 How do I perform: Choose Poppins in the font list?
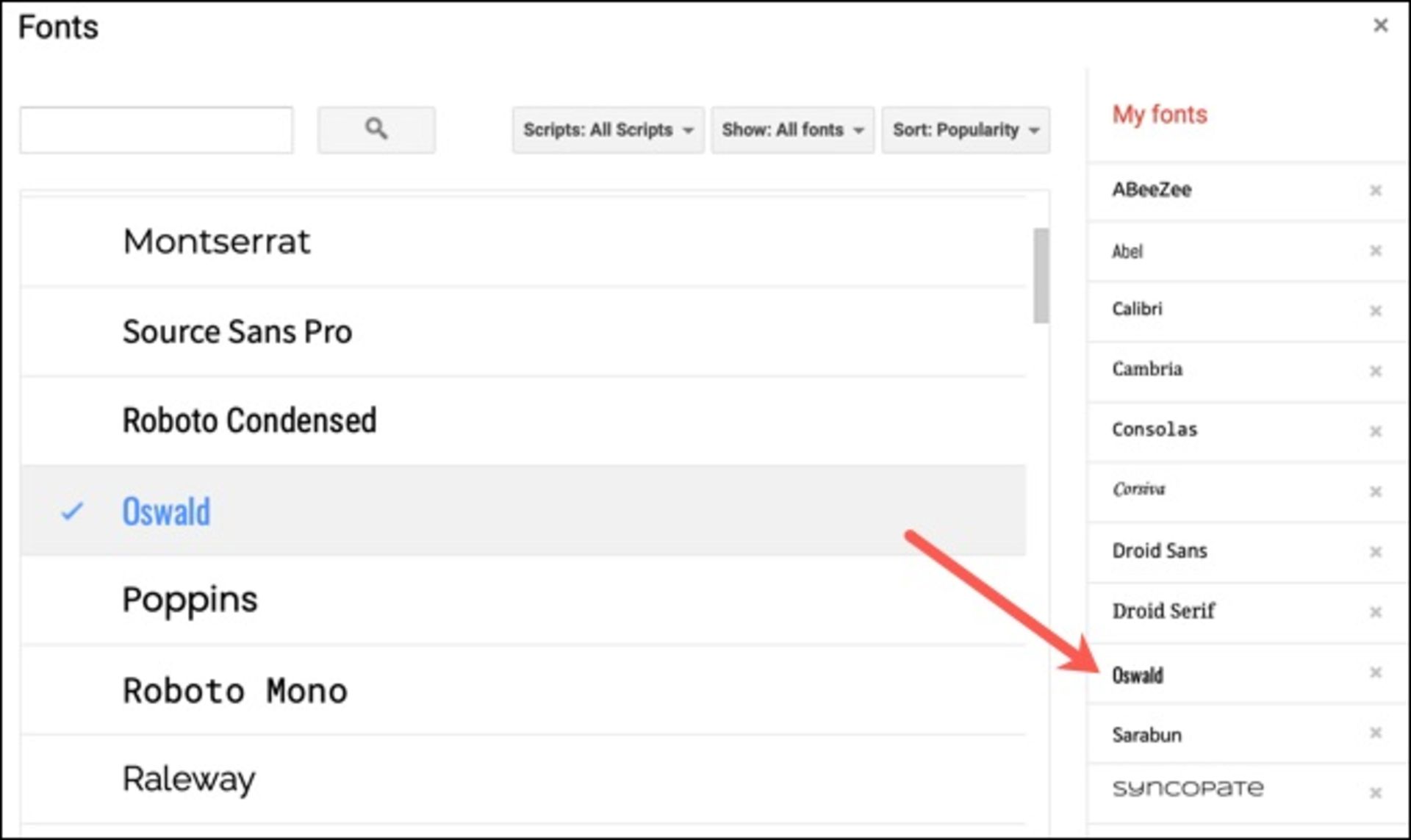(x=190, y=600)
